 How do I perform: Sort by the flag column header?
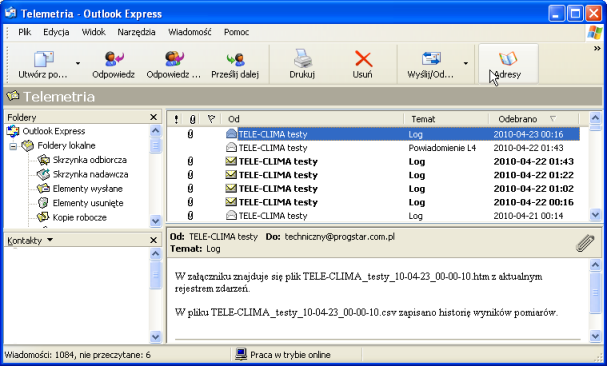coord(211,119)
